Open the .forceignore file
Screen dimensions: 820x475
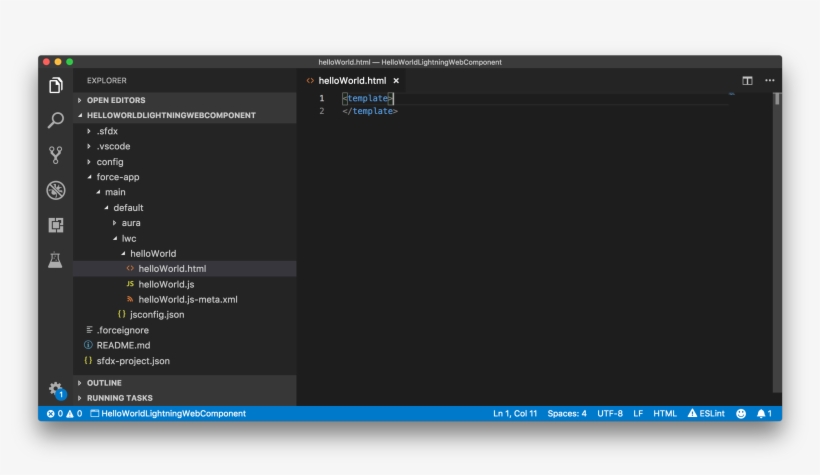tap(185, 330)
